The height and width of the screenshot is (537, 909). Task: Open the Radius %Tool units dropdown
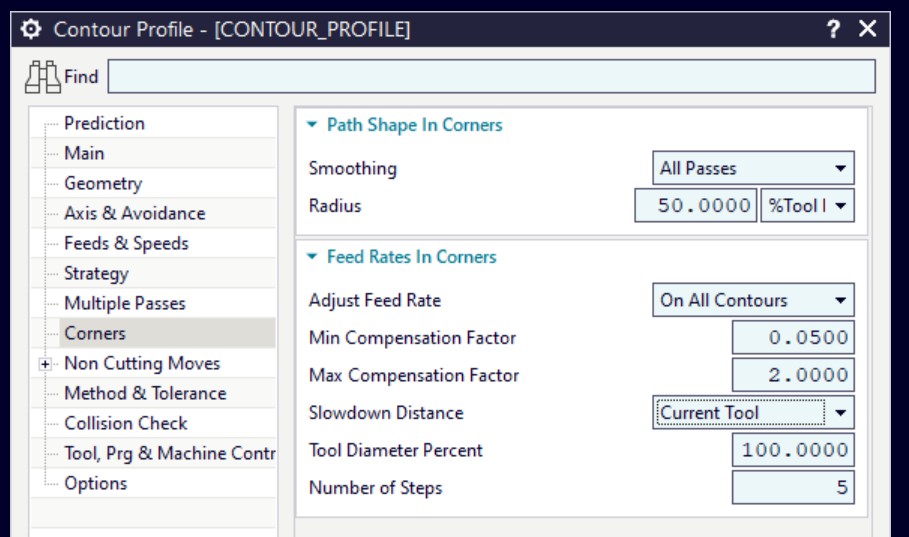coord(807,205)
